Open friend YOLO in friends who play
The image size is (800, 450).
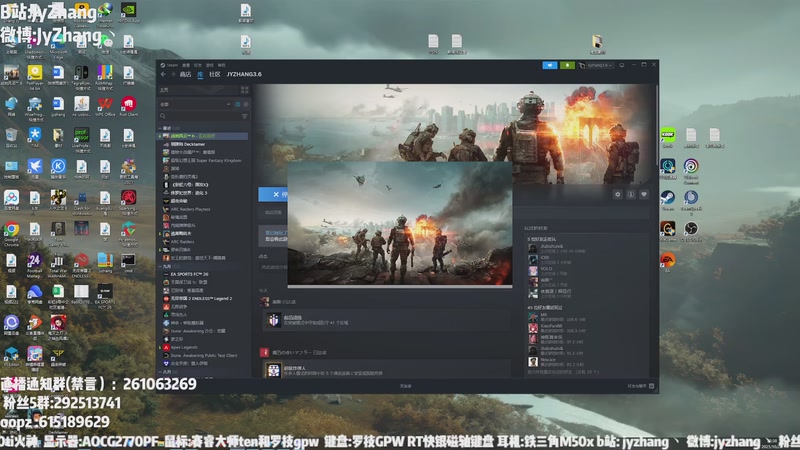(x=550, y=270)
